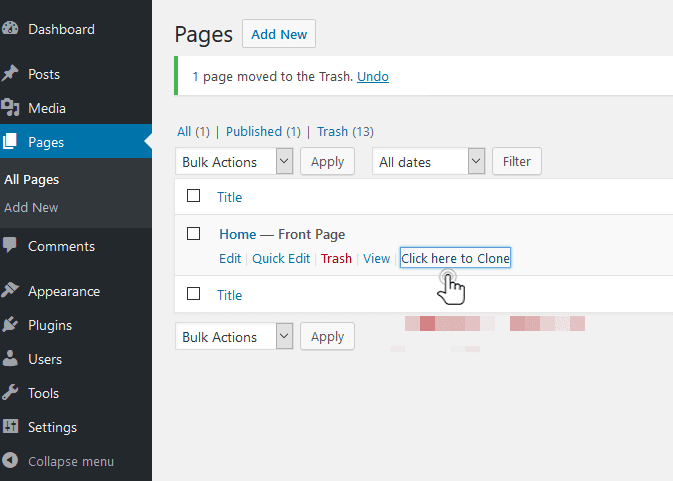Viewport: 673px width, 481px height.
Task: Open the bottom Bulk Actions dropdown
Action: [x=234, y=336]
